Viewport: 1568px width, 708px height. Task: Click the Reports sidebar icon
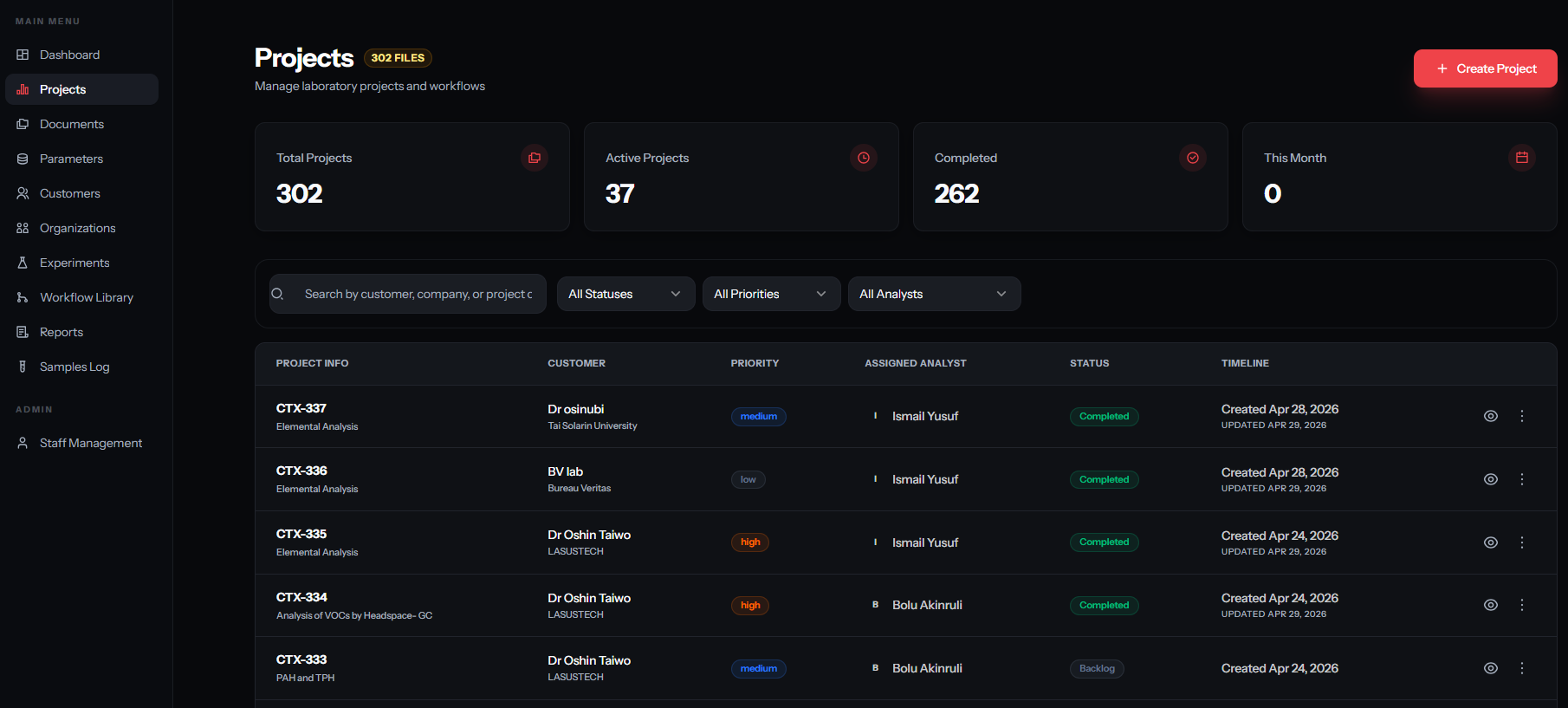[23, 332]
